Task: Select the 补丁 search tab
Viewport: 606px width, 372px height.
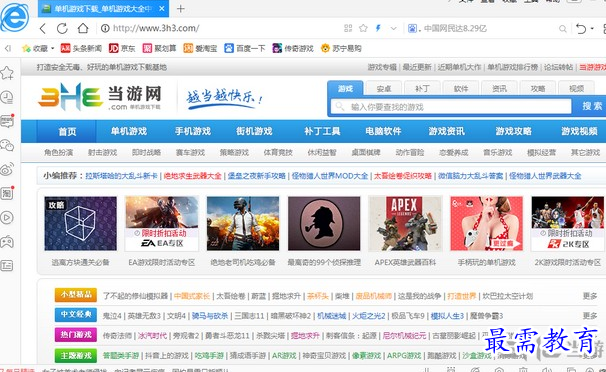Action: click(x=422, y=89)
